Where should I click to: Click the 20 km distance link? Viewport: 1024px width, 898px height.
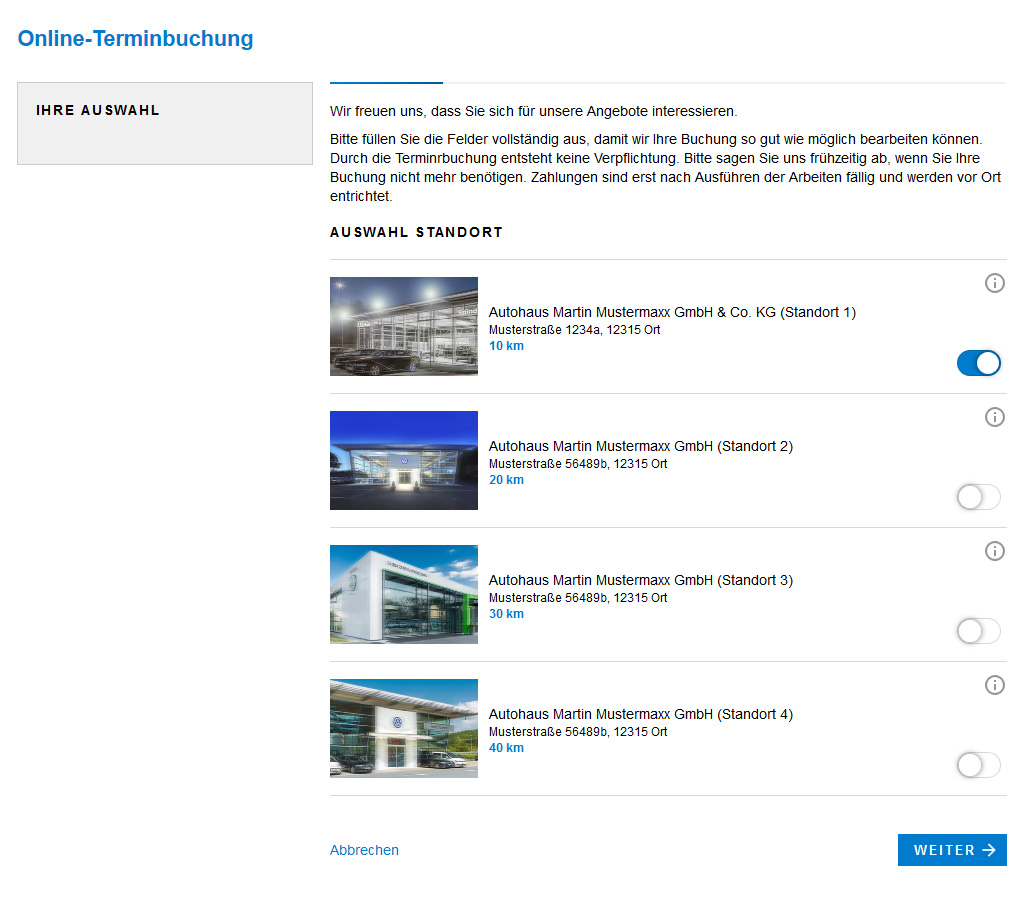click(506, 479)
